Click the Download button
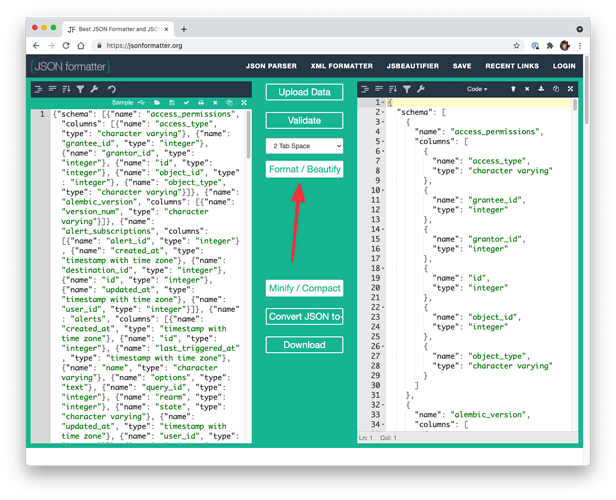The height and width of the screenshot is (500, 616). point(304,345)
